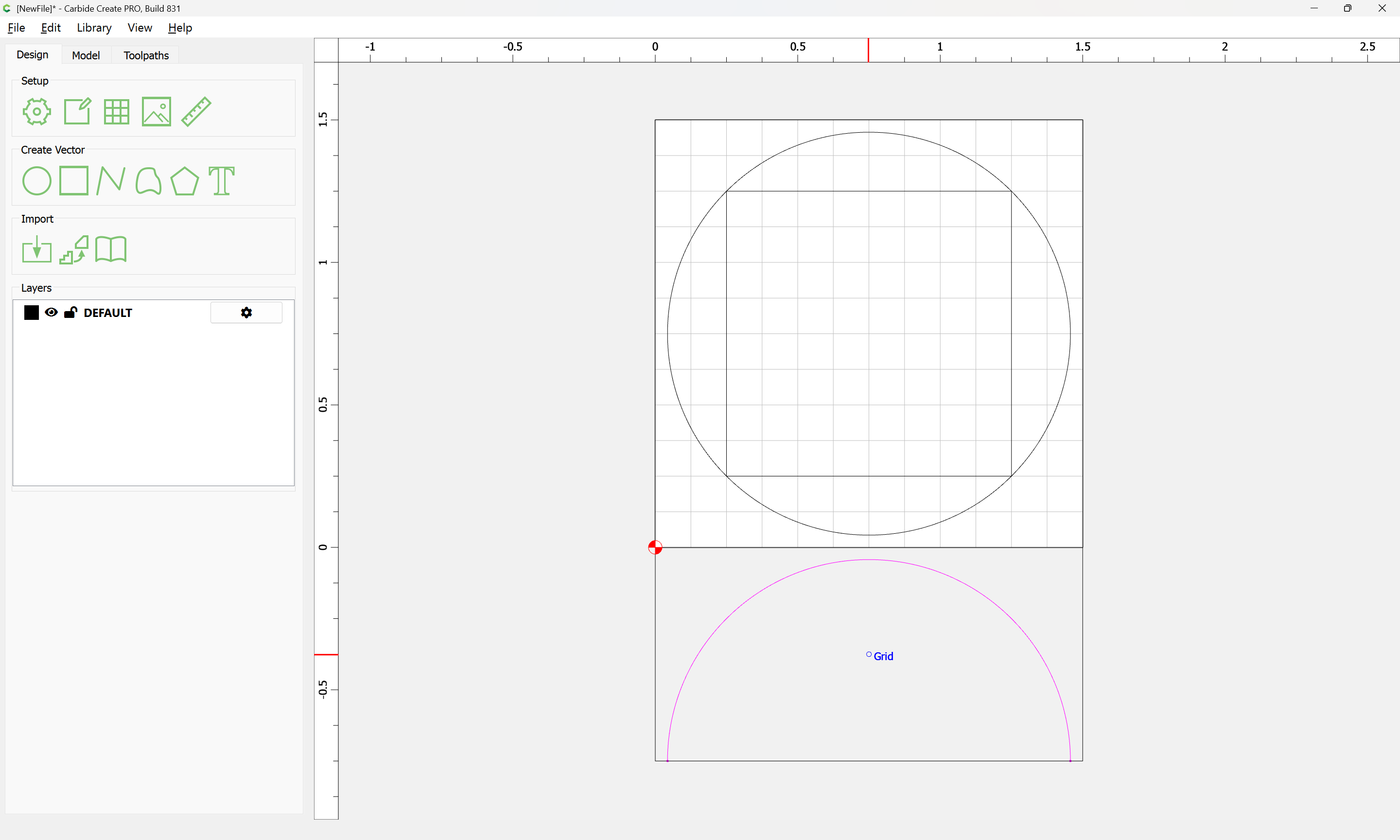1400x840 pixels.
Task: Open the Library menu
Action: (x=94, y=28)
